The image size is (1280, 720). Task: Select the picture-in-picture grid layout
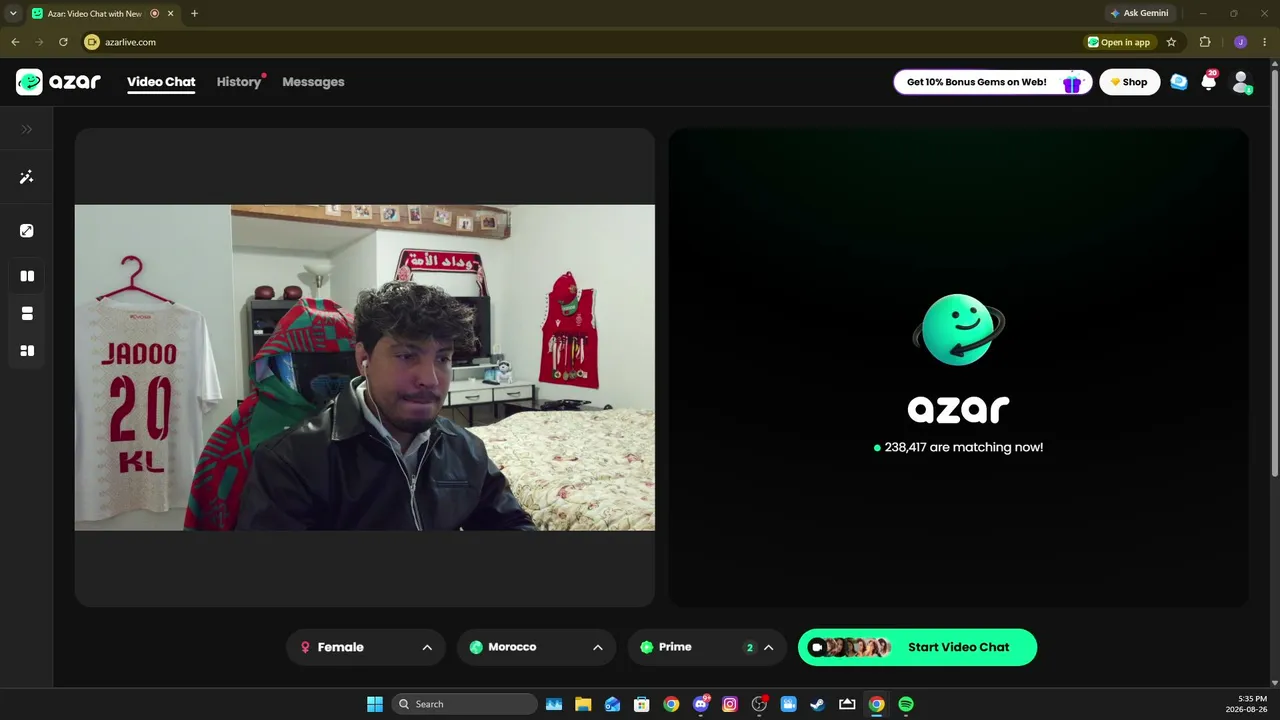point(27,351)
